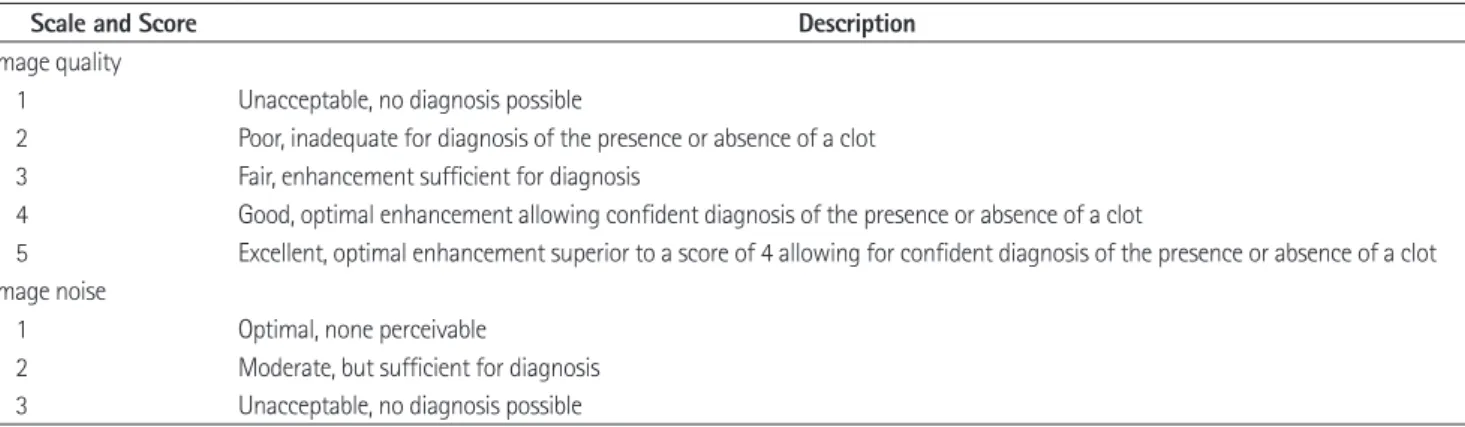
Task: Click the 'Excellent, optimal enhancement superior' description
Action: pos(838,254)
